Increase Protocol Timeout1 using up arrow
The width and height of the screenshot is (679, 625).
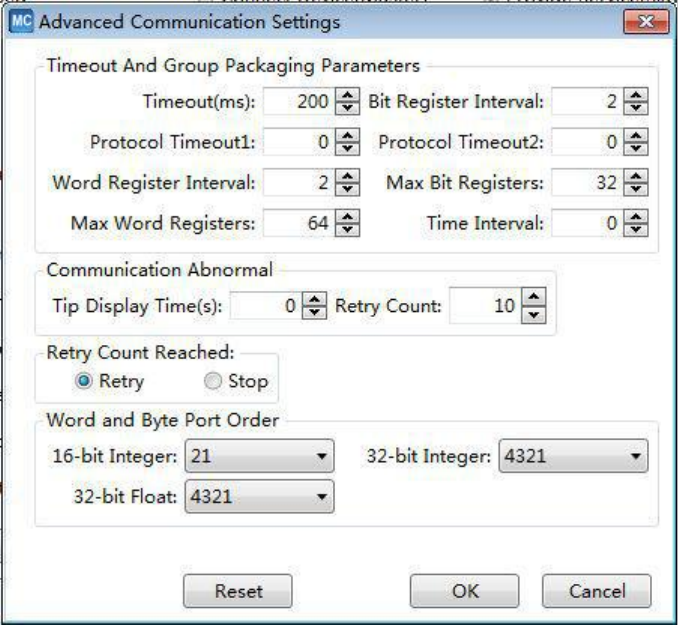[345, 136]
